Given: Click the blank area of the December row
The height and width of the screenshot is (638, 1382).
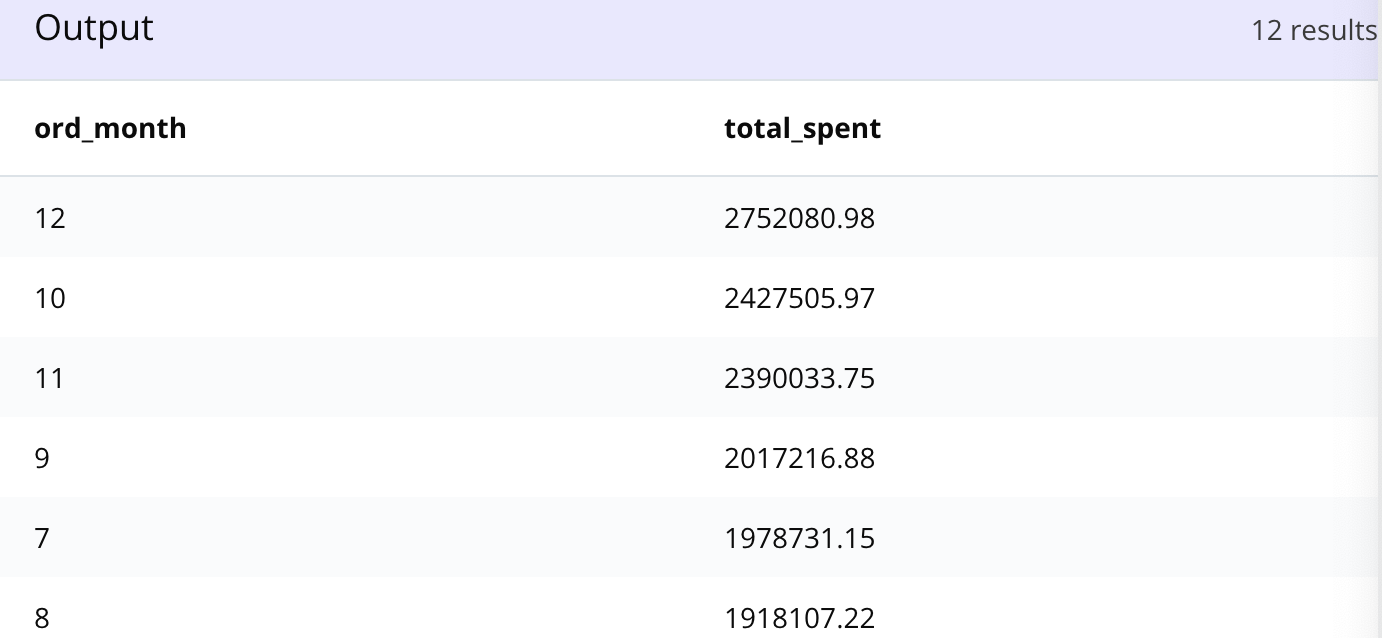Looking at the screenshot, I should (x=1120, y=217).
